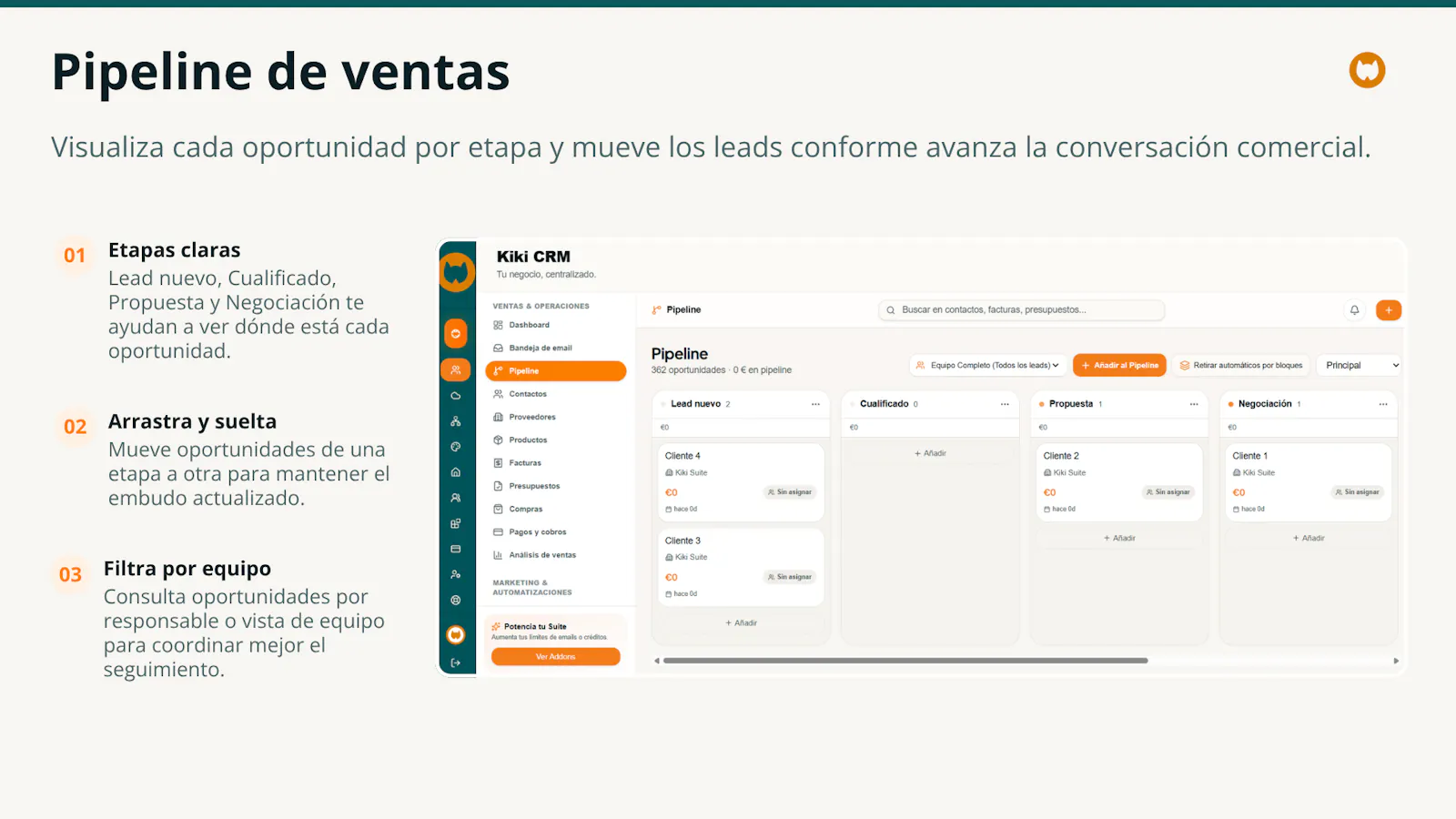Open the Cliente 2 opportunity card

click(1119, 482)
